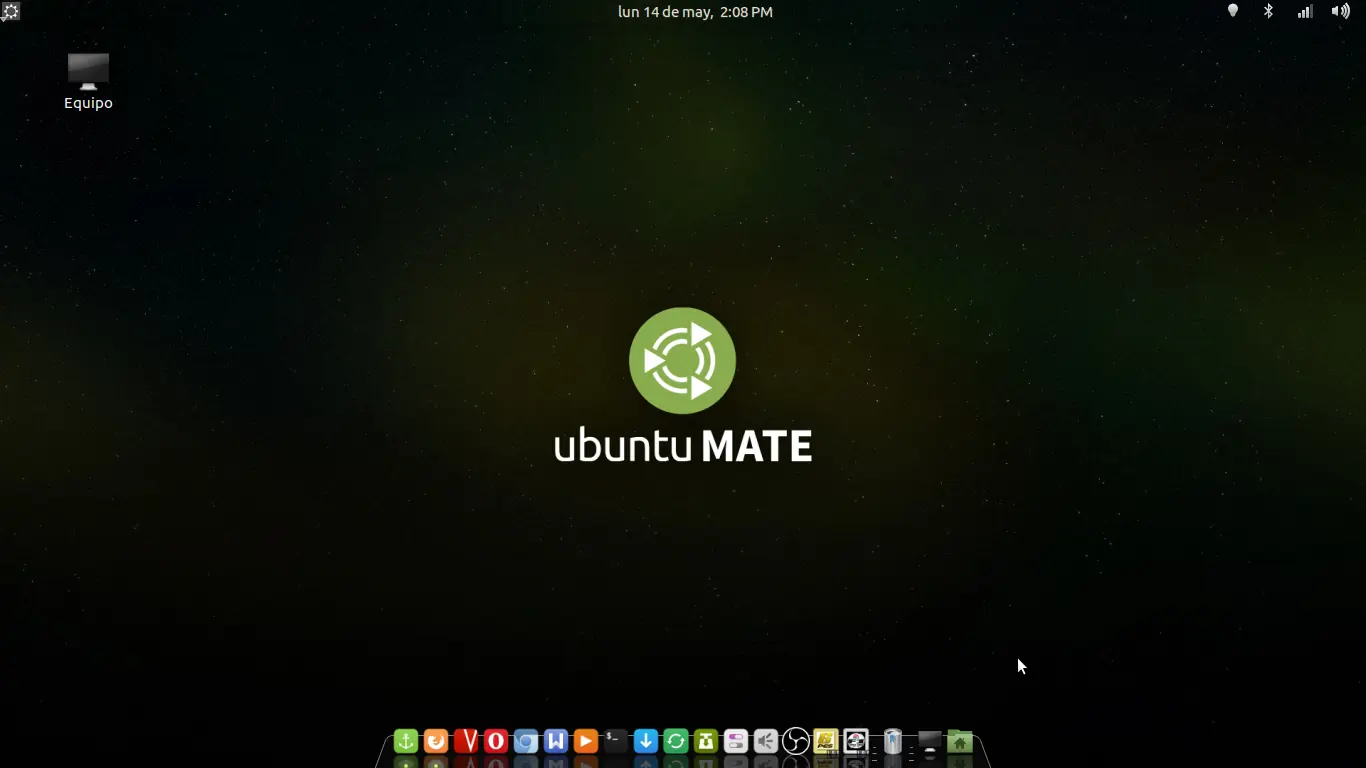
Task: Open the blue download arrow icon
Action: [645, 741]
